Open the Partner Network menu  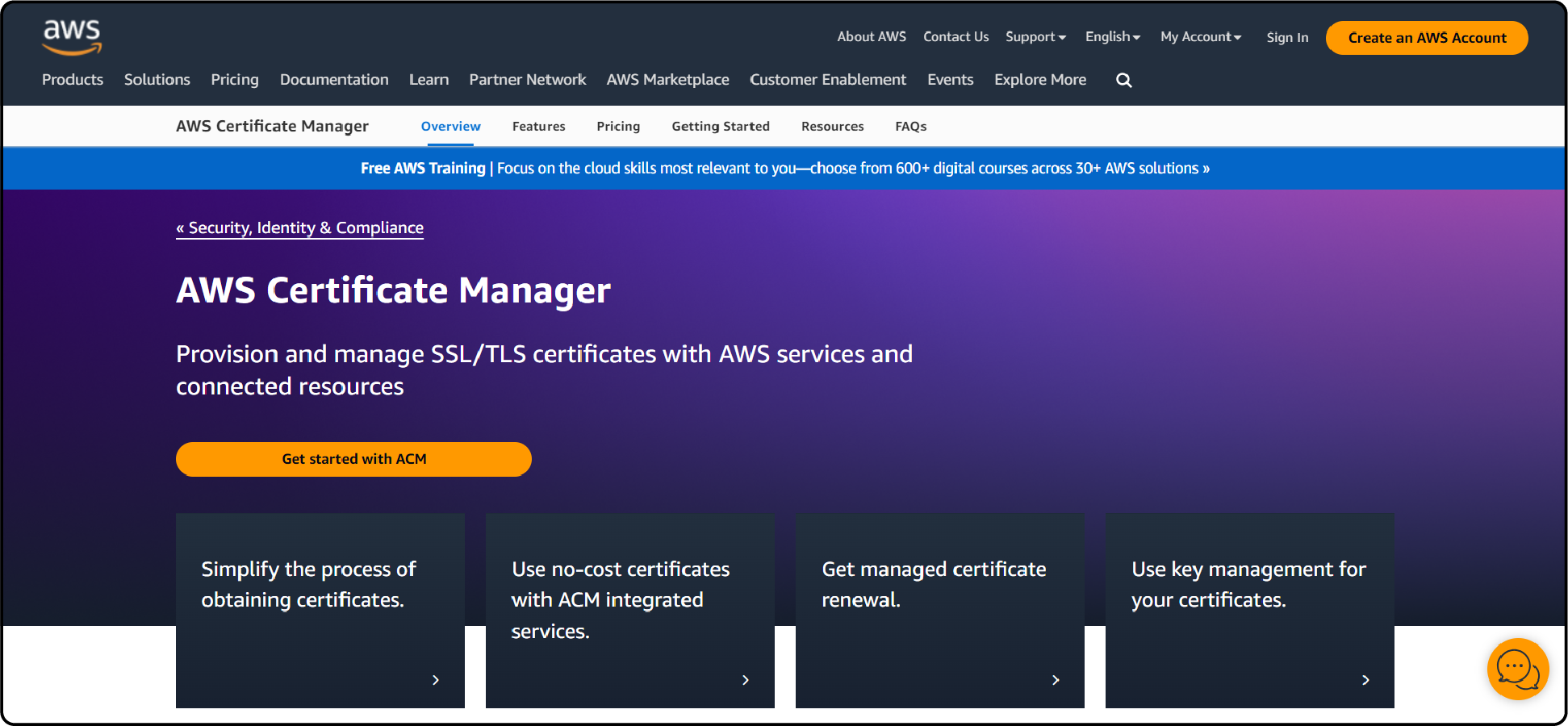[x=528, y=80]
